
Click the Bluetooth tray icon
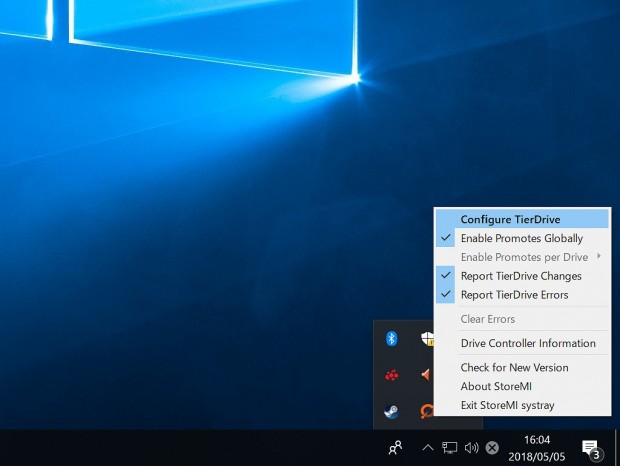tap(391, 339)
